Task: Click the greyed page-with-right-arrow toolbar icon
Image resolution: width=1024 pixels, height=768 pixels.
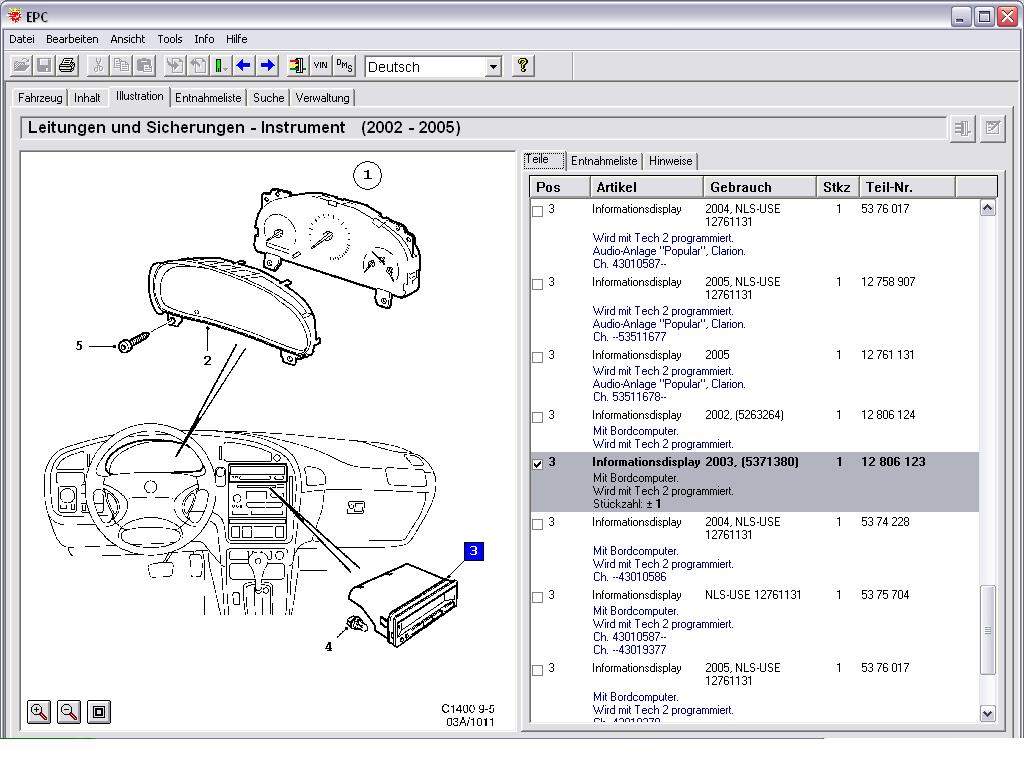Action: pos(175,66)
